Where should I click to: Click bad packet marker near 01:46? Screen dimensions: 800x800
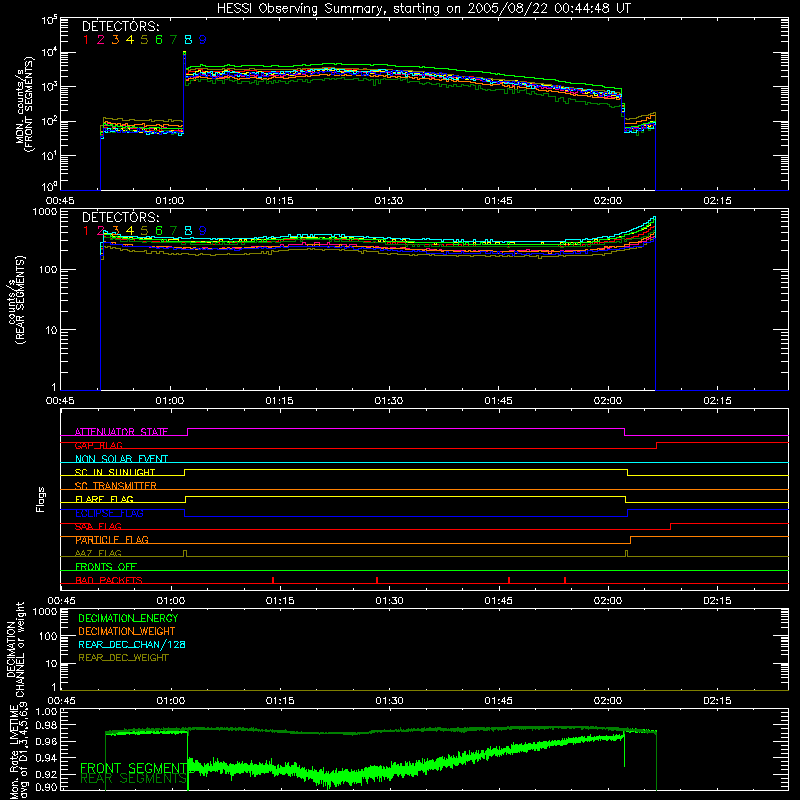click(x=509, y=580)
